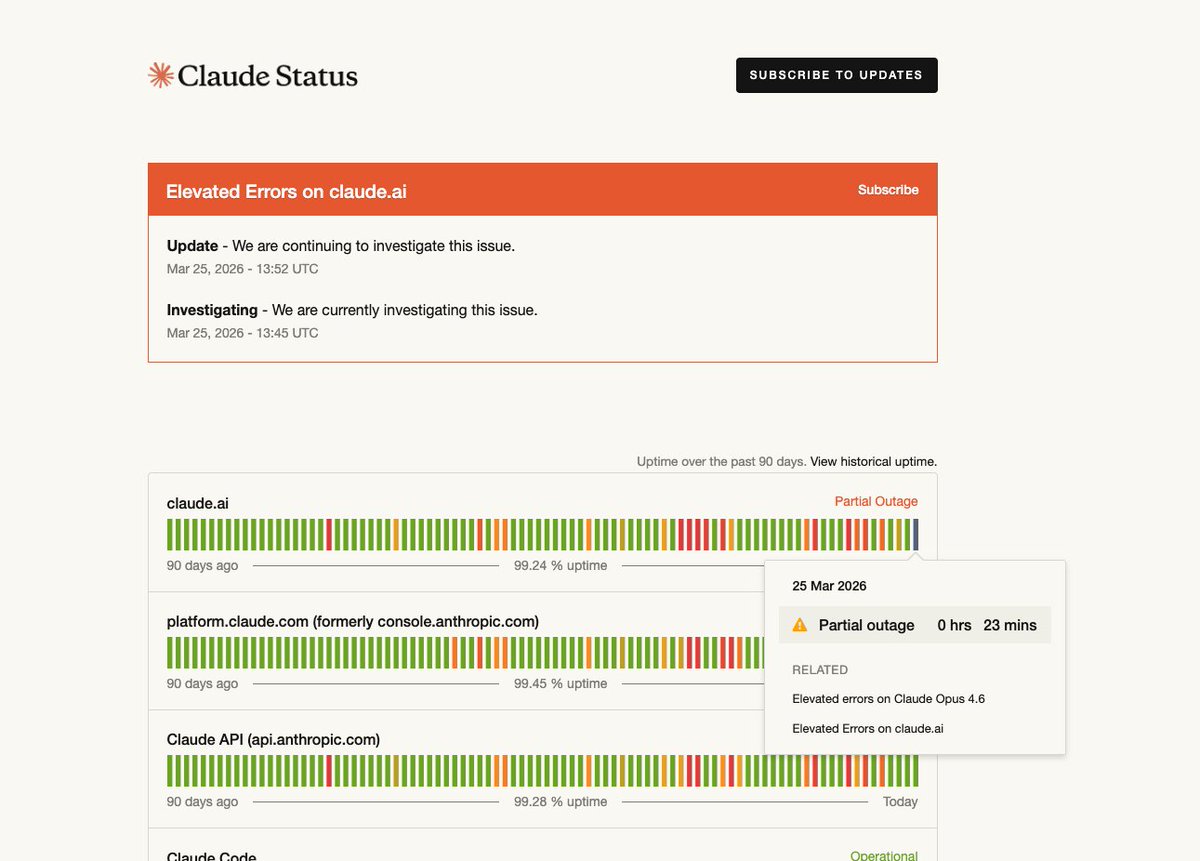The image size is (1200, 861).
Task: Click the orange partial outage warning triangle
Action: (x=799, y=625)
